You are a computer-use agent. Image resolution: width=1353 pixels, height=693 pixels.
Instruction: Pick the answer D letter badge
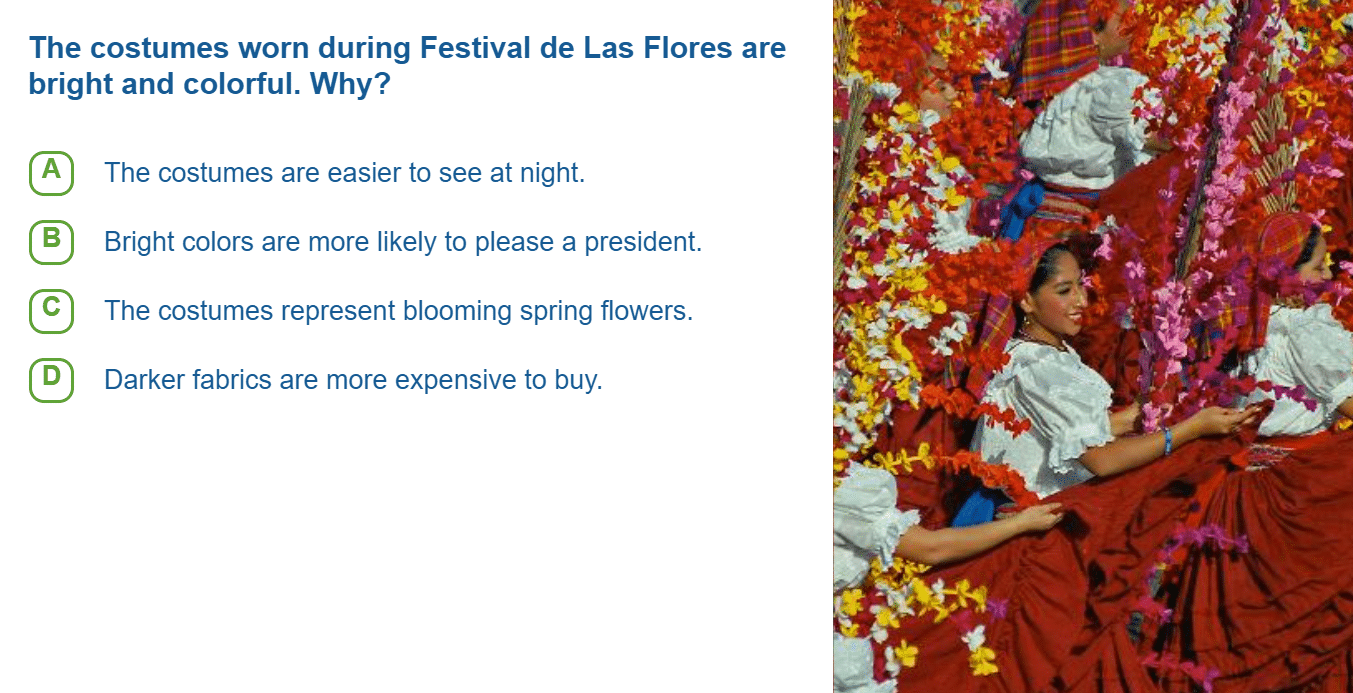pos(51,379)
